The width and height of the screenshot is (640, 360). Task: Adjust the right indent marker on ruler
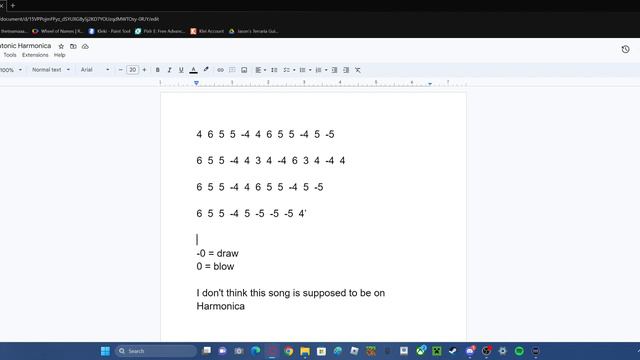430,84
